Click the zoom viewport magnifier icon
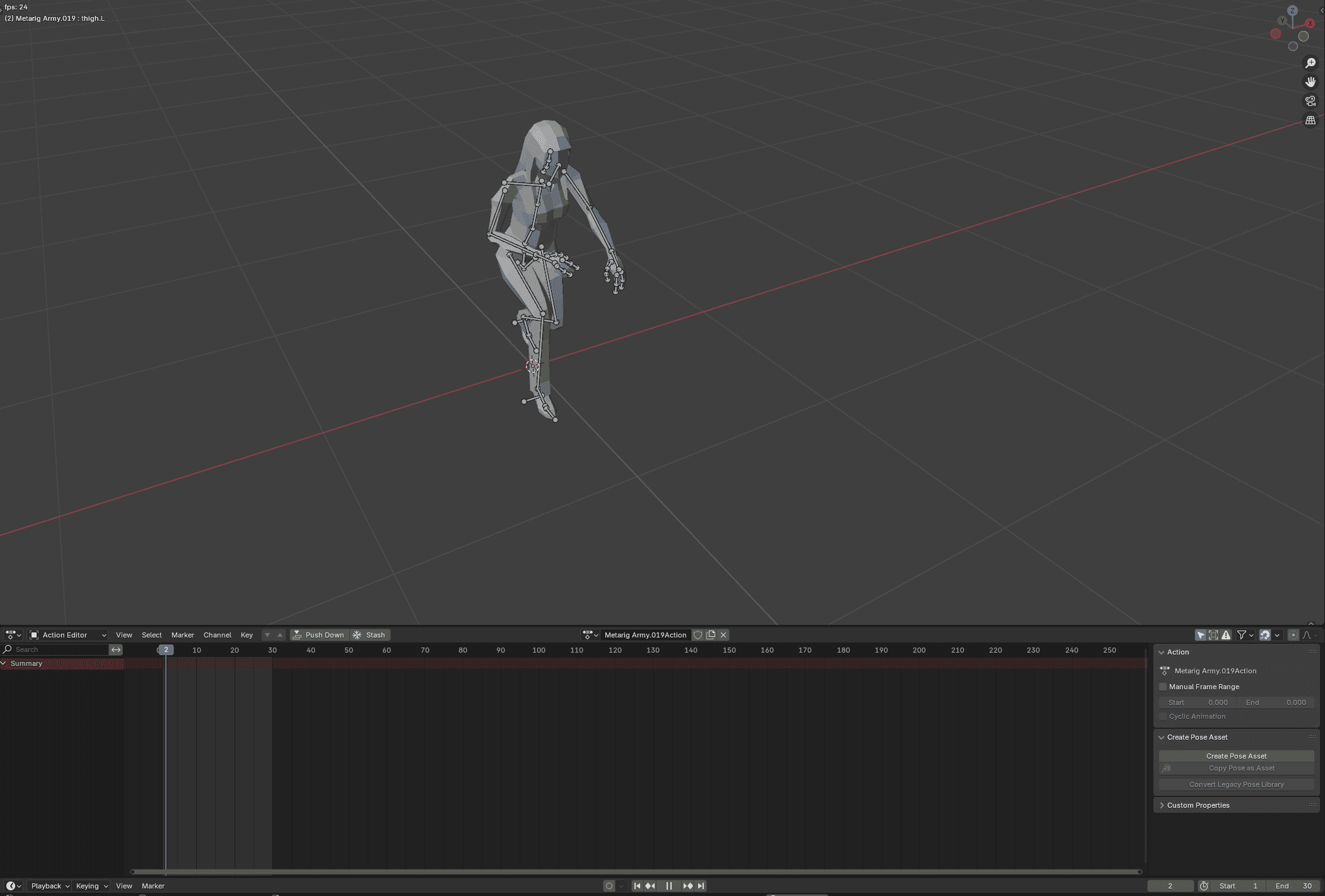1325x896 pixels. pos(1310,63)
